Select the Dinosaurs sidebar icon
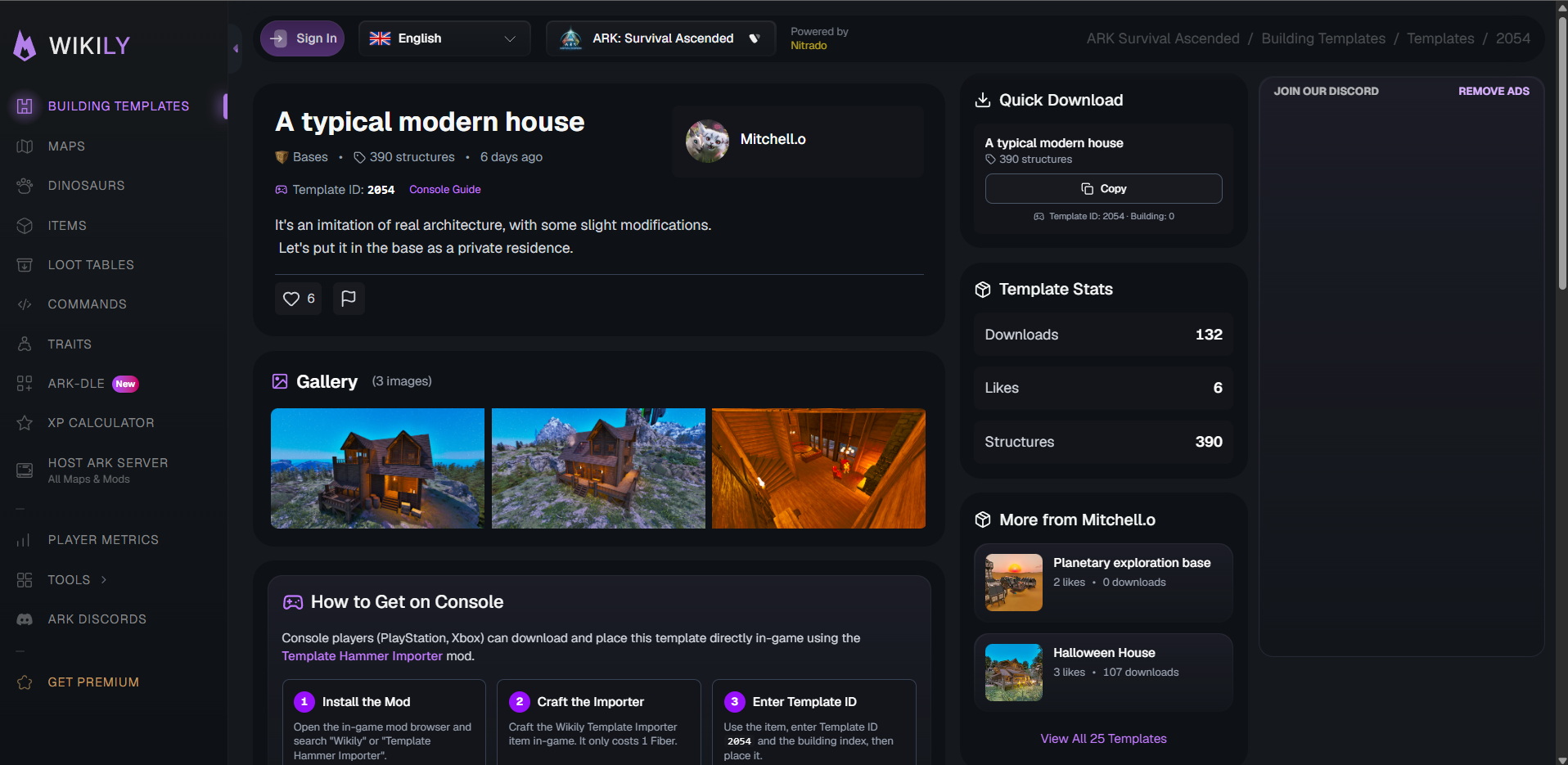The width and height of the screenshot is (1568, 765). point(25,185)
